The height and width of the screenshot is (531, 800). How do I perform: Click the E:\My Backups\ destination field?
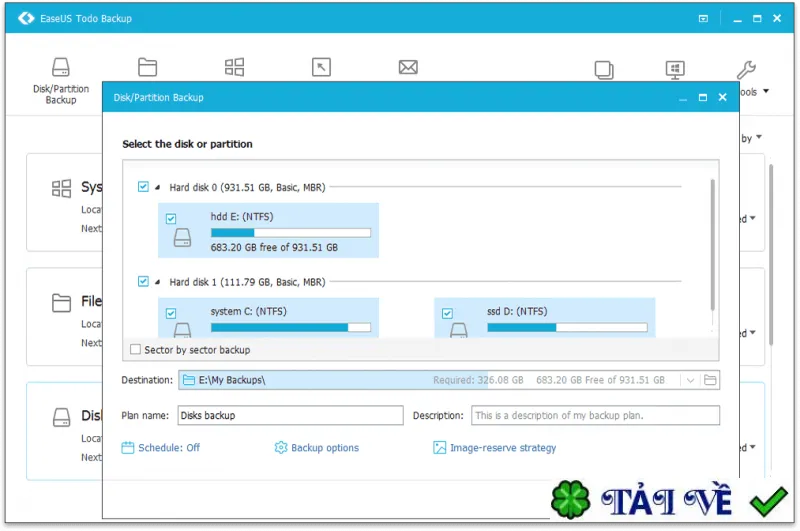(x=449, y=380)
